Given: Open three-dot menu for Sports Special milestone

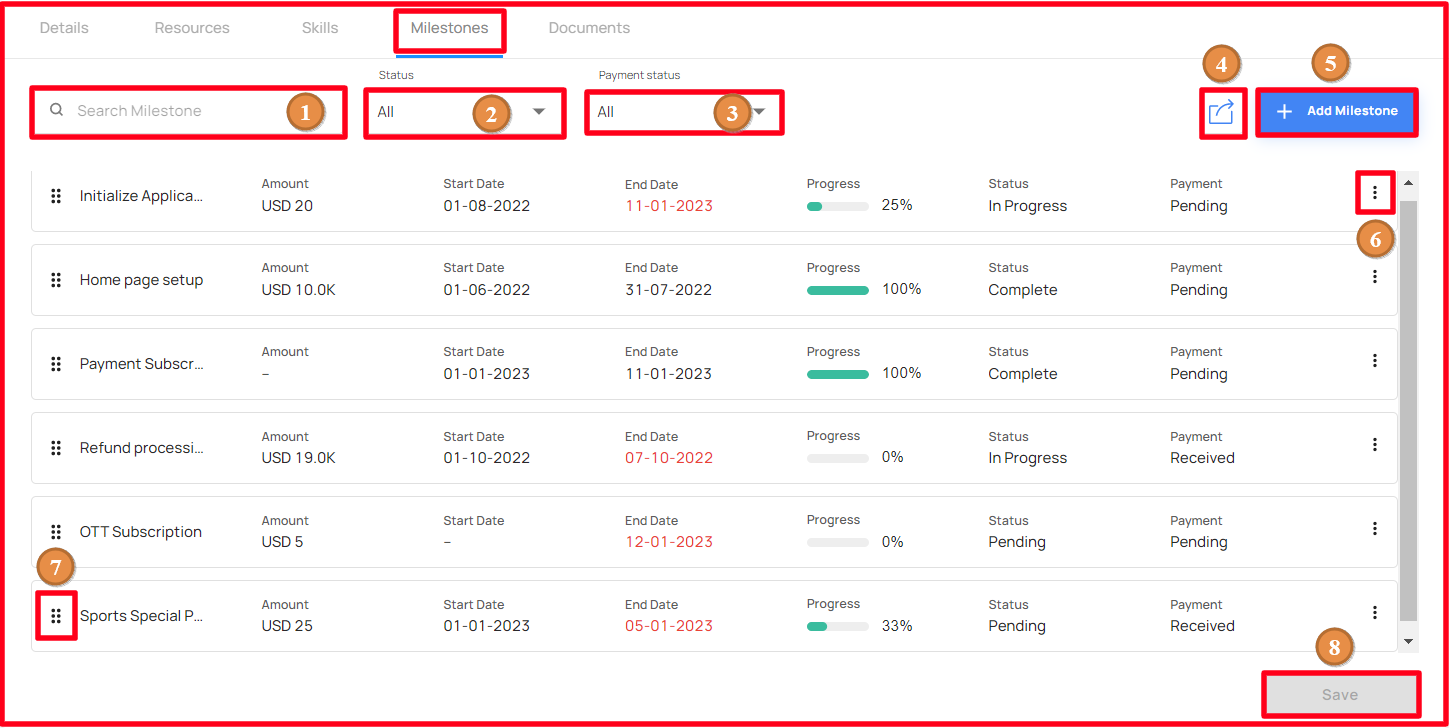Looking at the screenshot, I should (1375, 612).
